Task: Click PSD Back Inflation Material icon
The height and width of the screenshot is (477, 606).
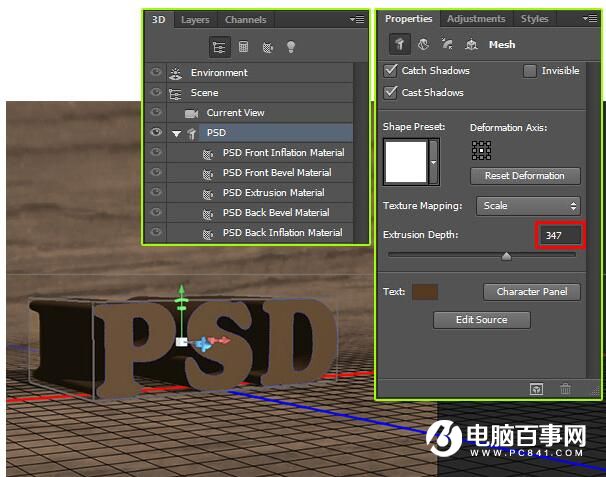Action: pyautogui.click(x=208, y=234)
